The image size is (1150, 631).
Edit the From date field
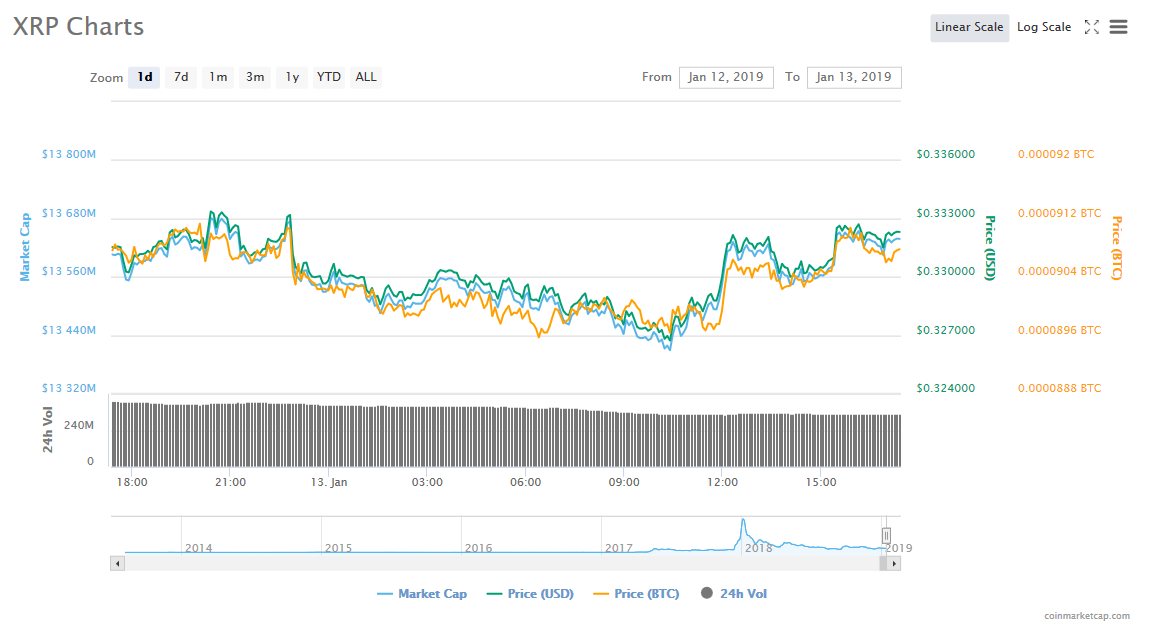pyautogui.click(x=726, y=77)
